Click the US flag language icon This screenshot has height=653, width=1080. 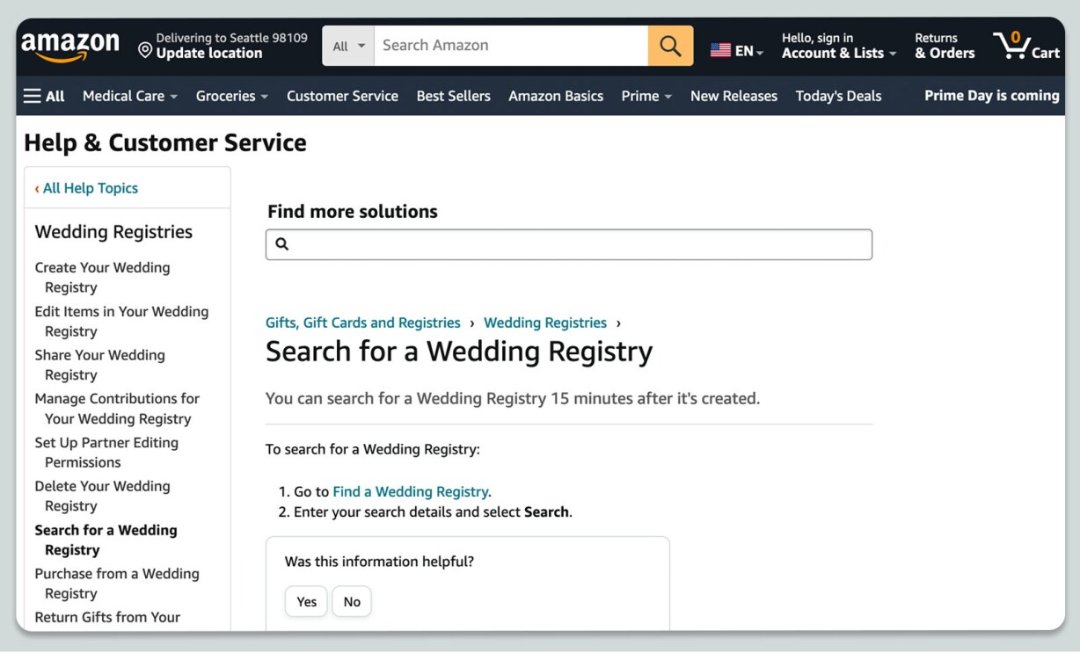pyautogui.click(x=720, y=50)
